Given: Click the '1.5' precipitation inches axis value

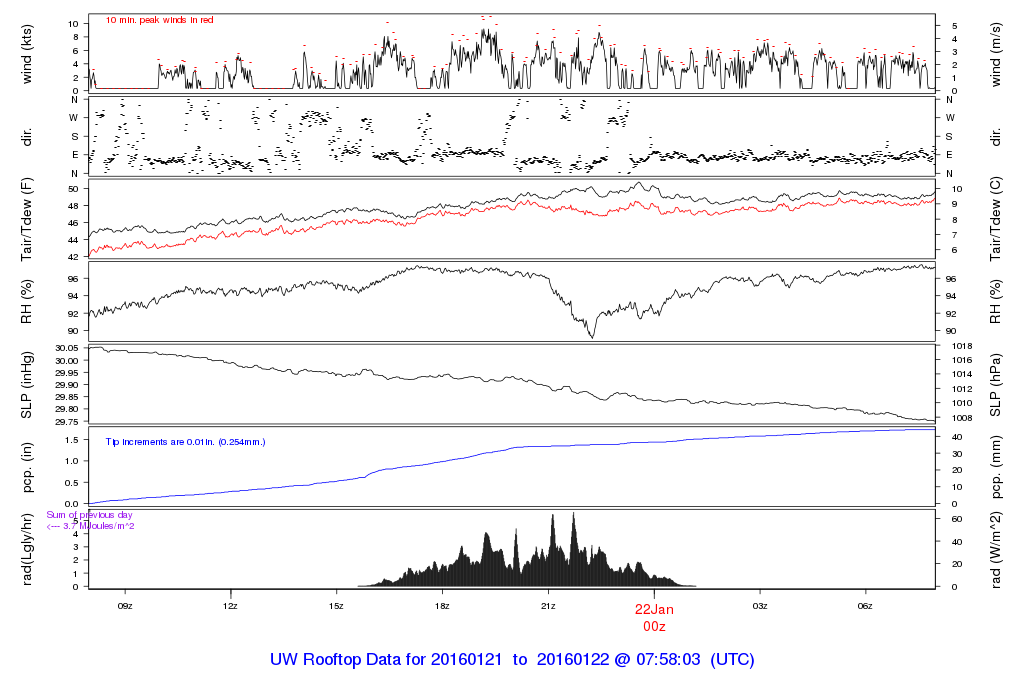Looking at the screenshot, I should [x=72, y=440].
